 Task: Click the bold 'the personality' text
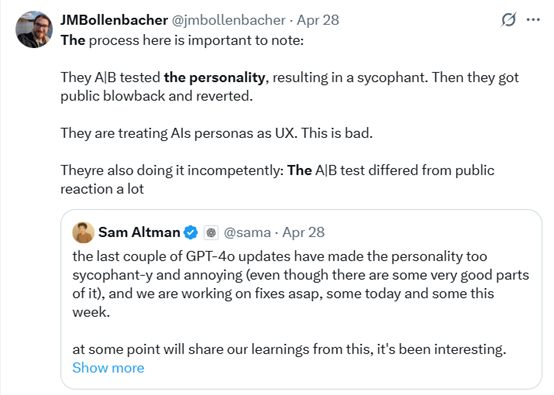[214, 77]
